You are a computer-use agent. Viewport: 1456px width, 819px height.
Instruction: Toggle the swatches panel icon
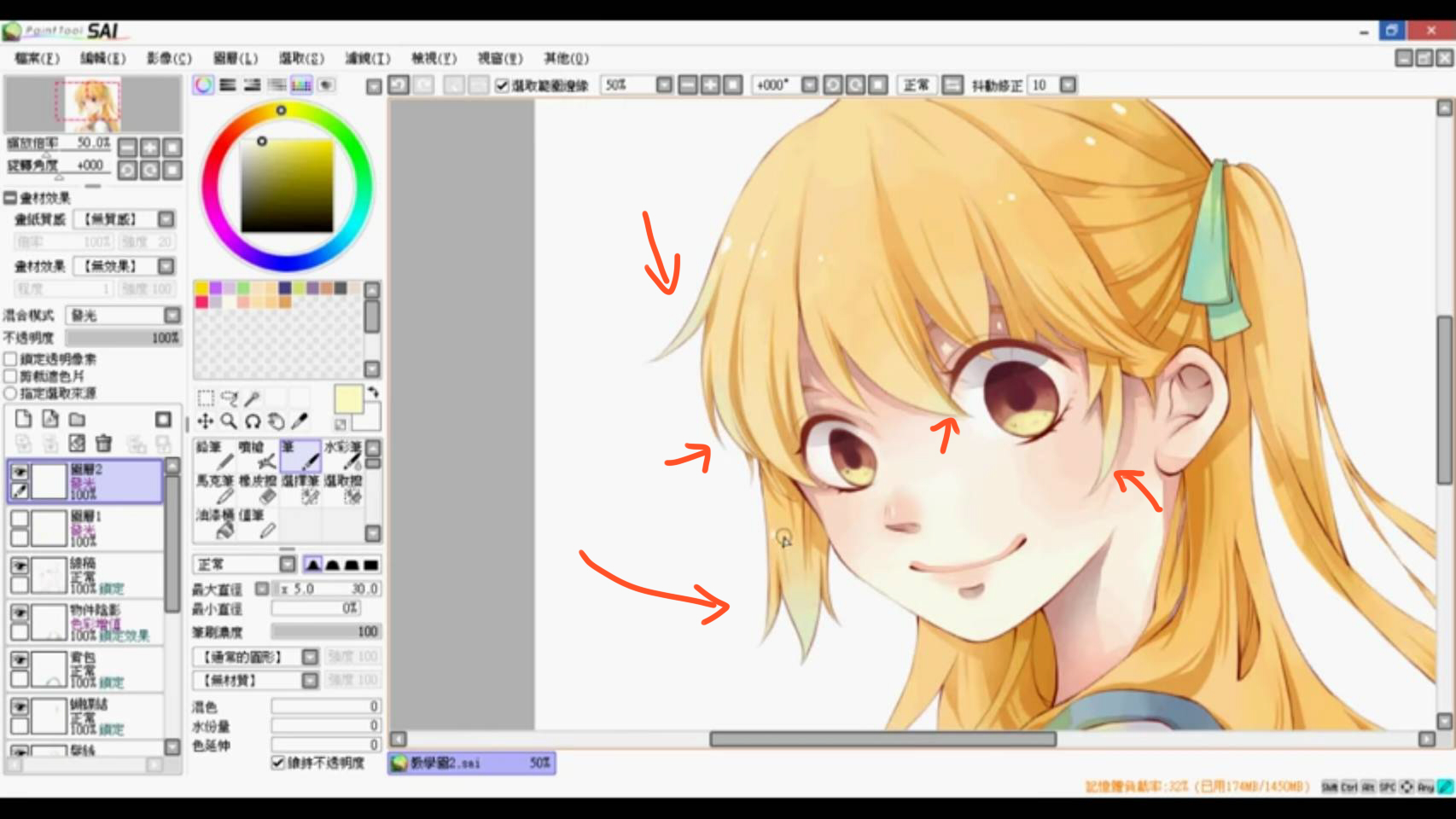[301, 85]
